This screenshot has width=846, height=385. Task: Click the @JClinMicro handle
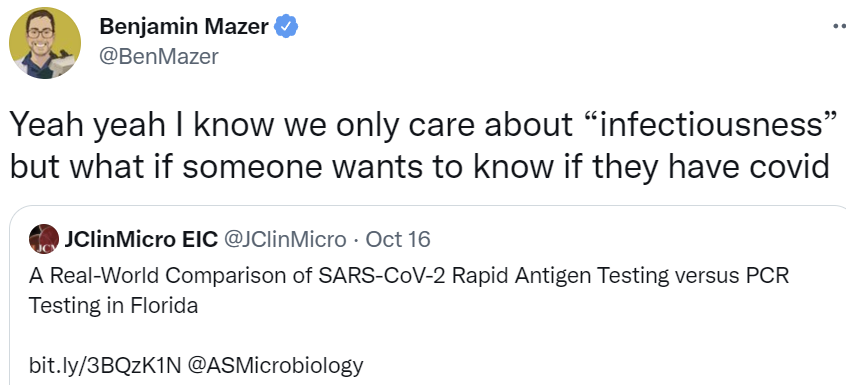(x=285, y=239)
